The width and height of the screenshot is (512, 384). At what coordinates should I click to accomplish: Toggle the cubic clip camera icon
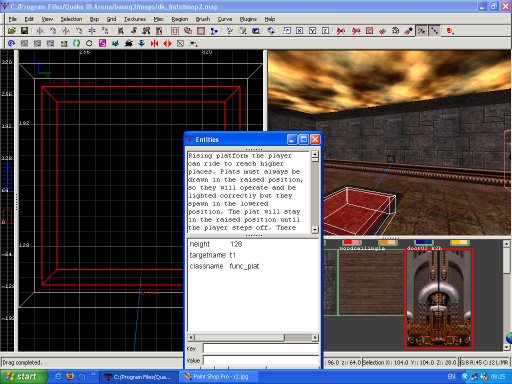coord(256,31)
